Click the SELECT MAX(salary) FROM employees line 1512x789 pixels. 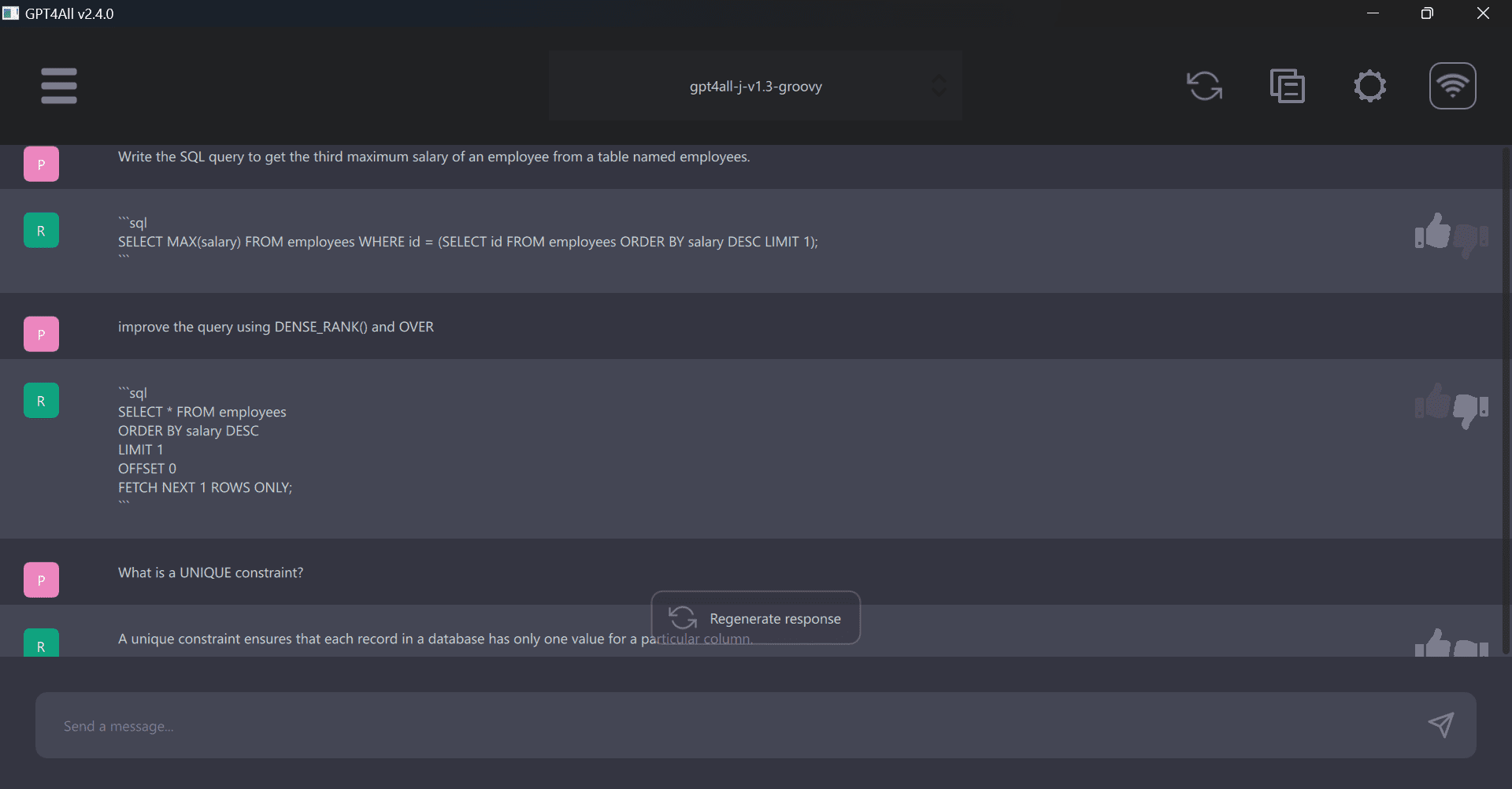click(468, 242)
